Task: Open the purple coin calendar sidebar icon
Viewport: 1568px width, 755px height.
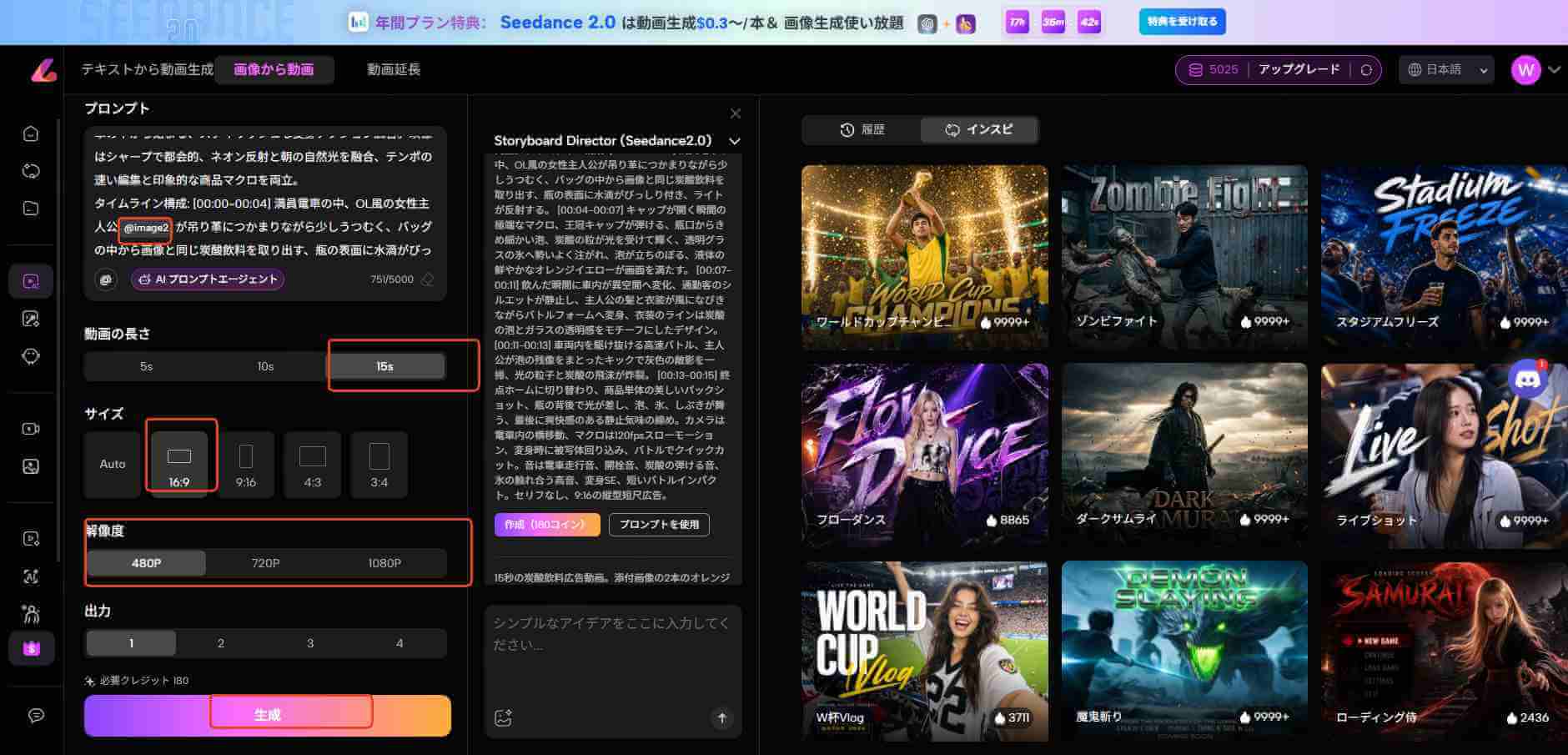Action: coord(32,648)
